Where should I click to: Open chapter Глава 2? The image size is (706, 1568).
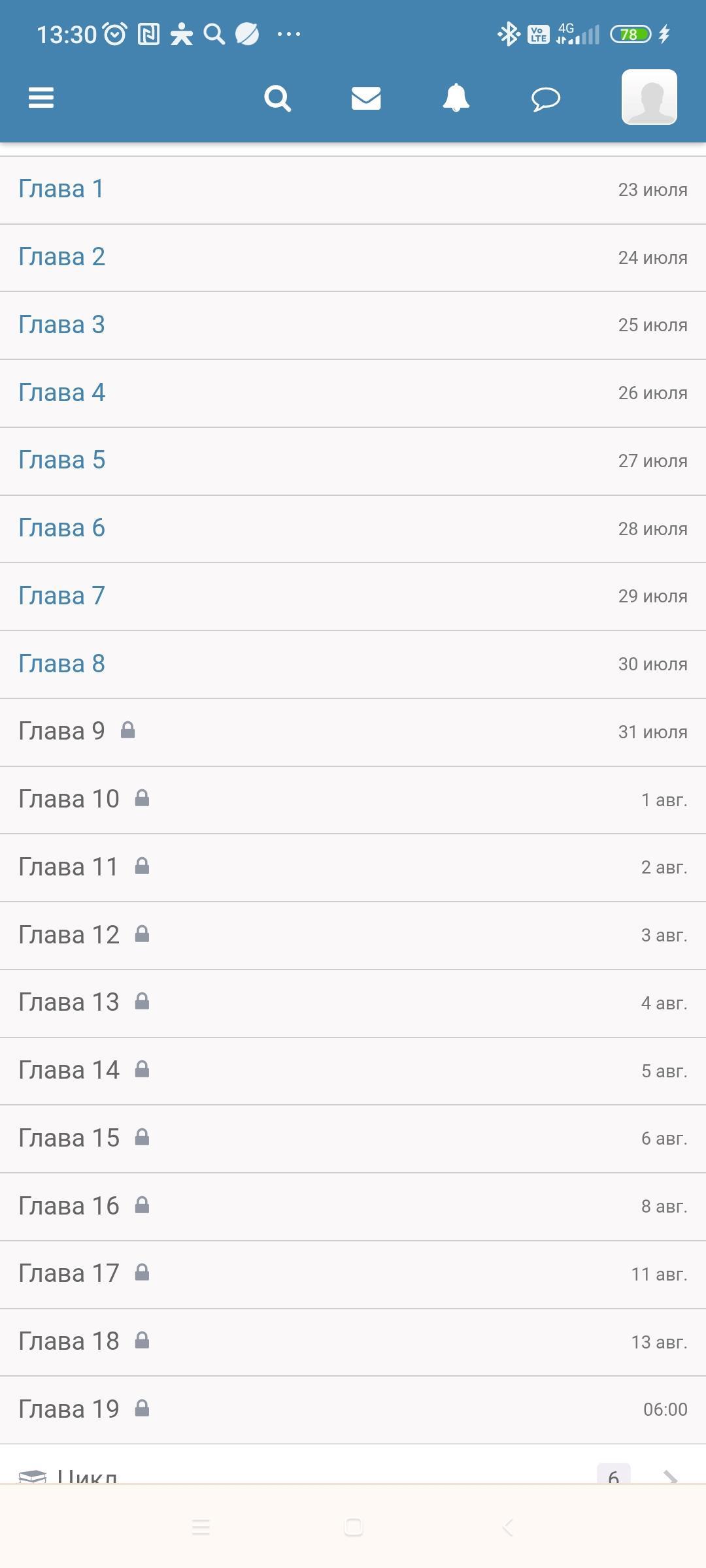coord(61,257)
